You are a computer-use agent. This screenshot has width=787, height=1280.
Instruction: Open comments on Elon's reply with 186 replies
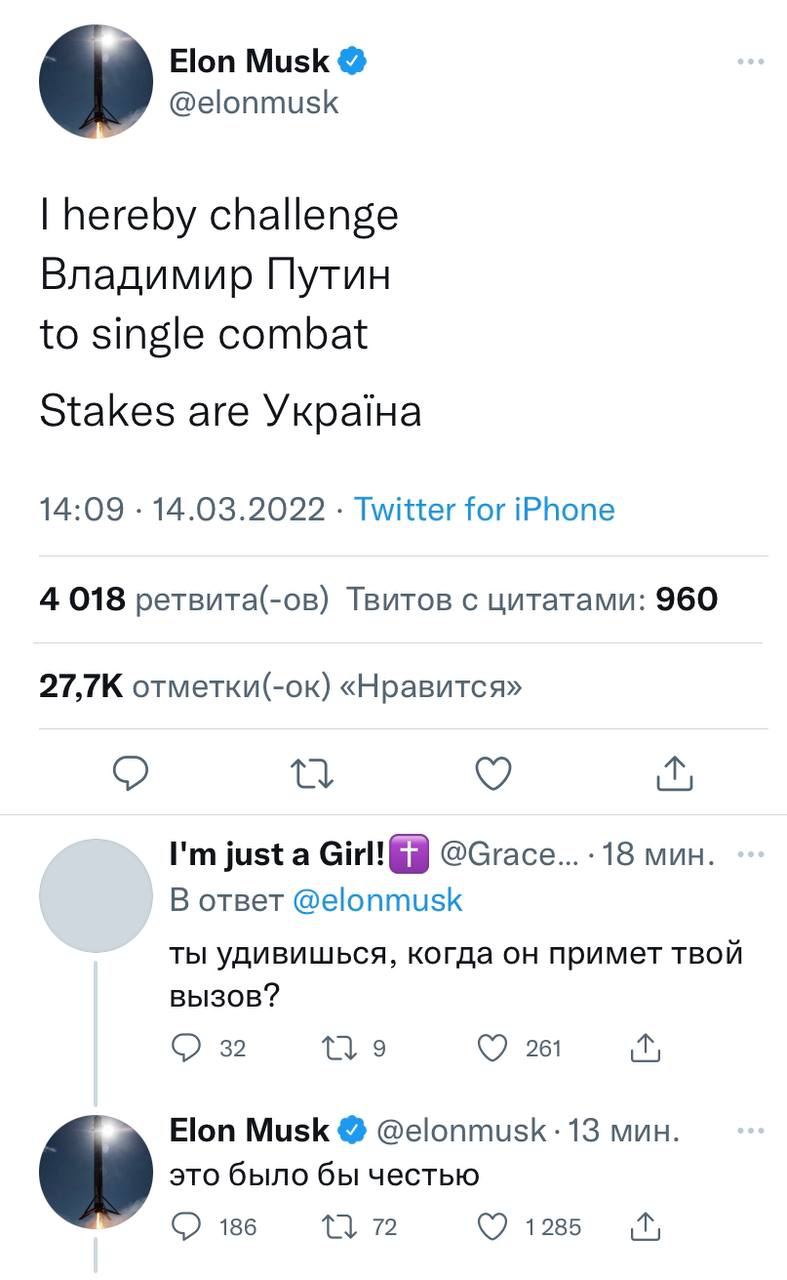(187, 1226)
